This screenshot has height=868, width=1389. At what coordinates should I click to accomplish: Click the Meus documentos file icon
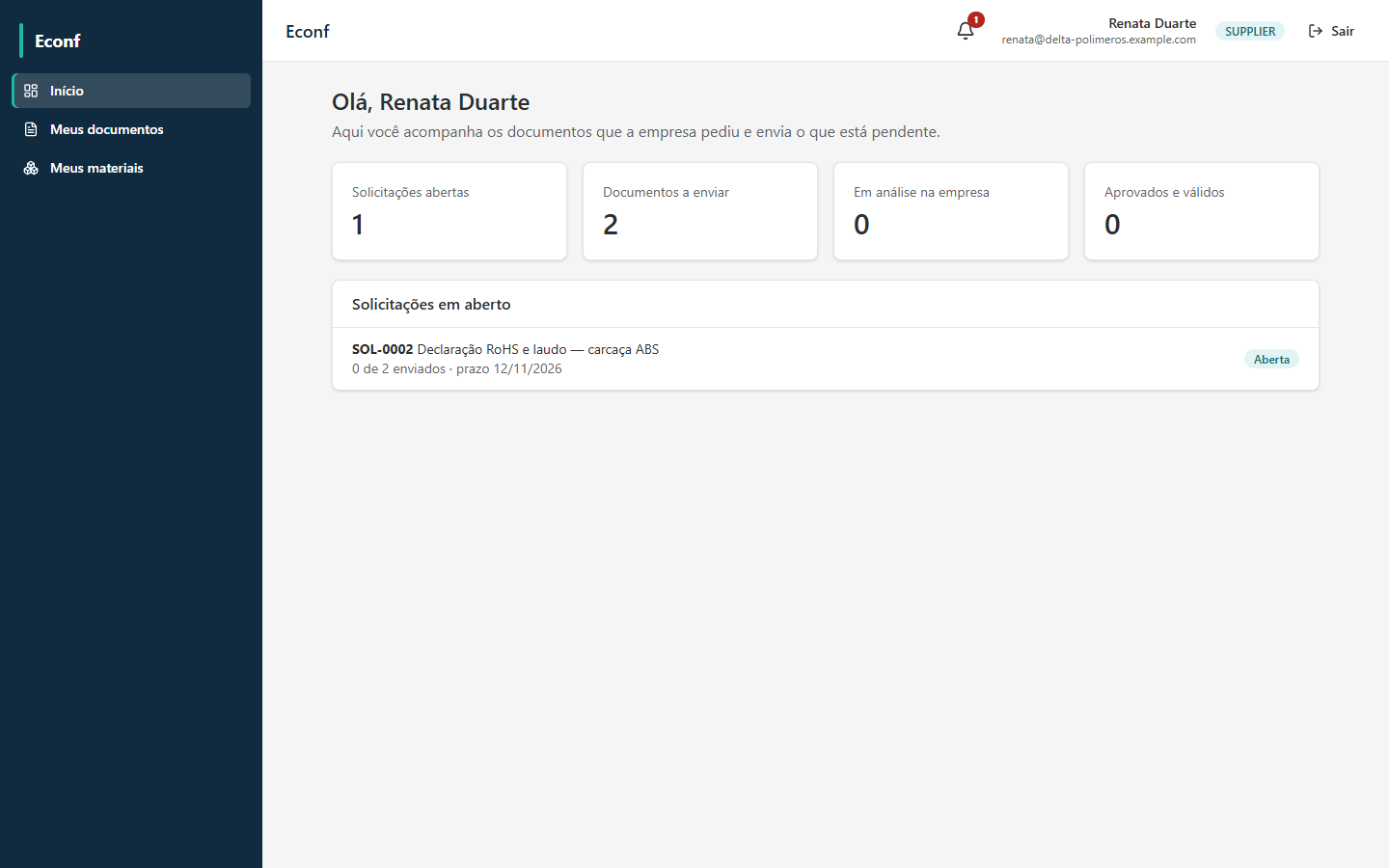tap(31, 129)
